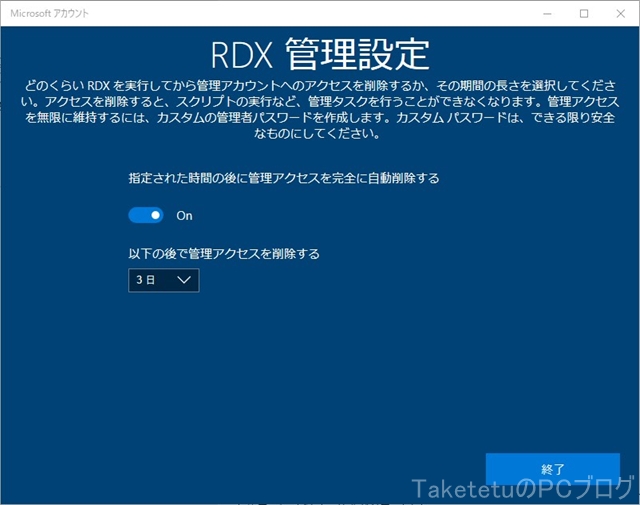Open the 3日 duration dropdown
The height and width of the screenshot is (505, 640).
[x=164, y=280]
